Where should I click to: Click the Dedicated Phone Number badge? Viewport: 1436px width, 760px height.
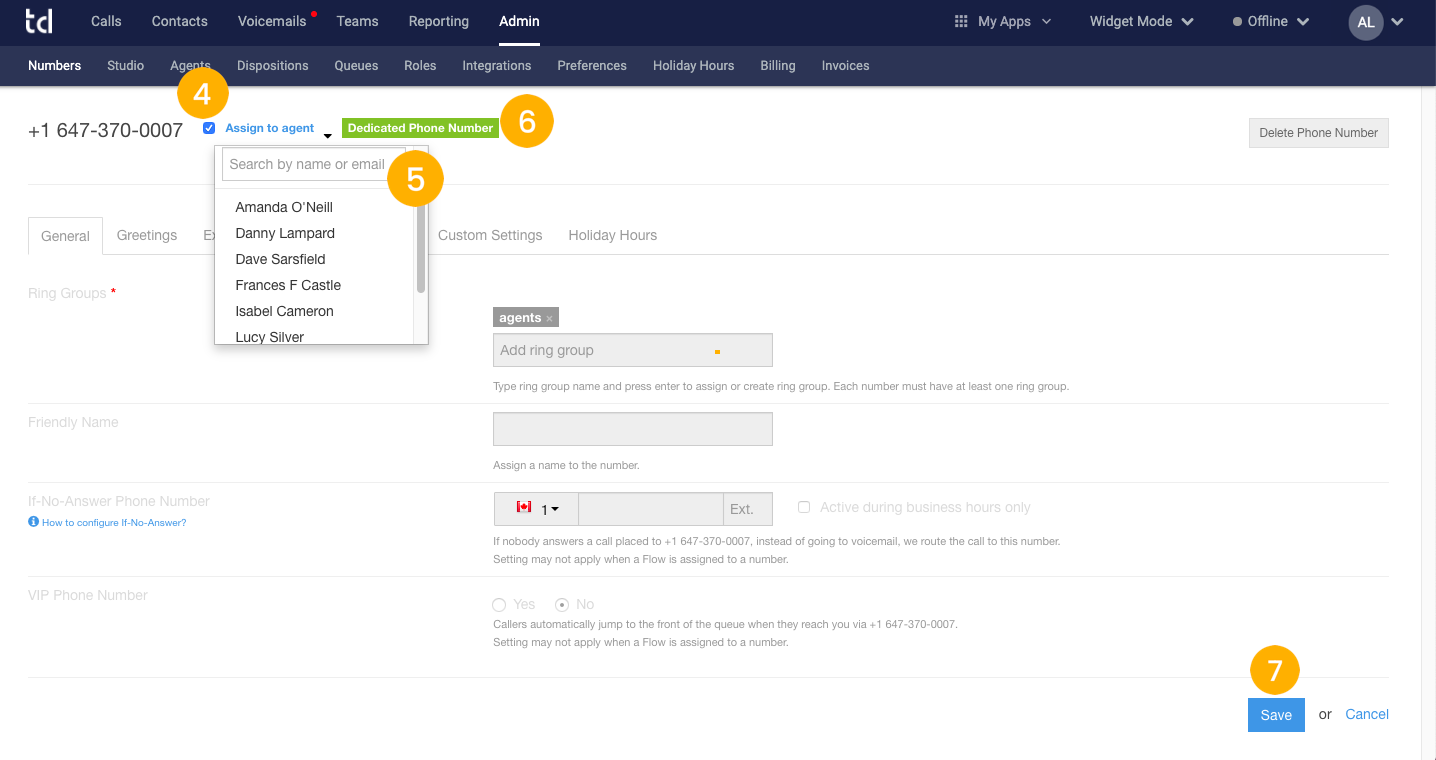pos(420,128)
